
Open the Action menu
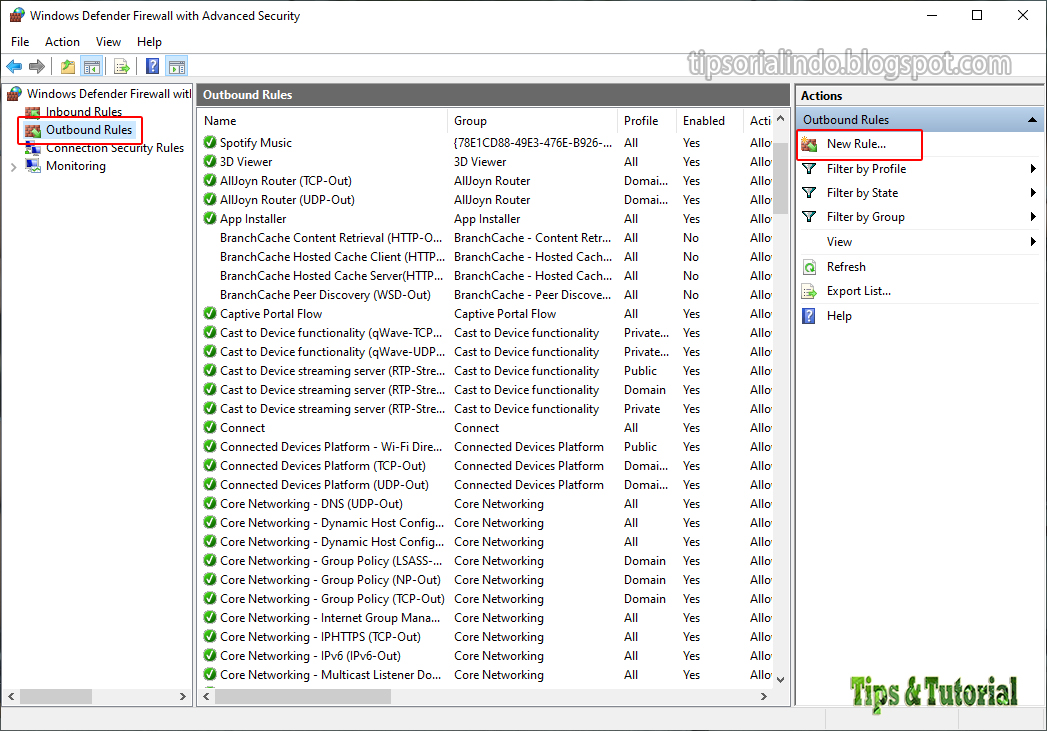click(62, 41)
